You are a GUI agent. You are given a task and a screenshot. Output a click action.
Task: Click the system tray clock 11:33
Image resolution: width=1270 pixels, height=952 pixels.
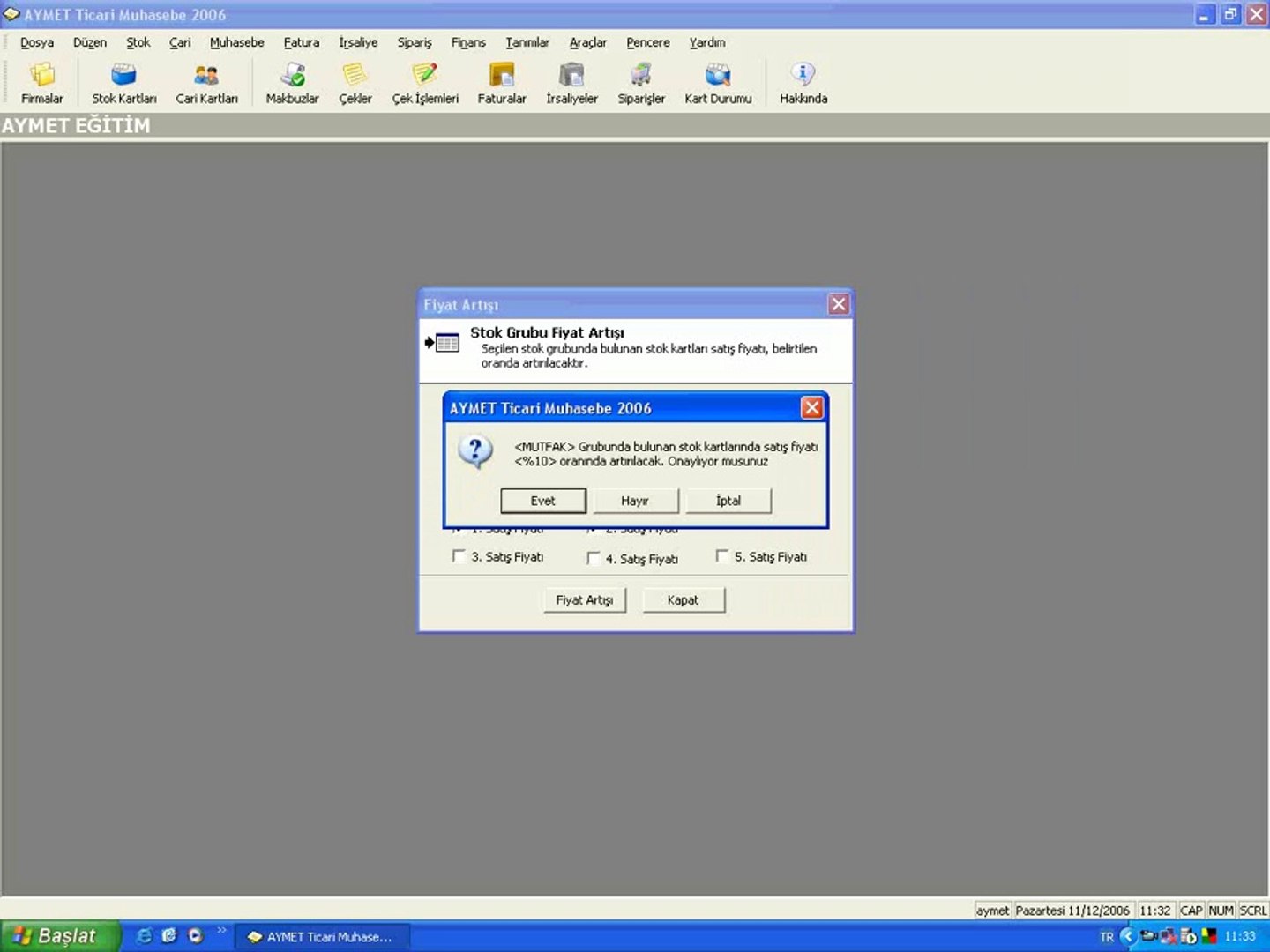[x=1240, y=936]
